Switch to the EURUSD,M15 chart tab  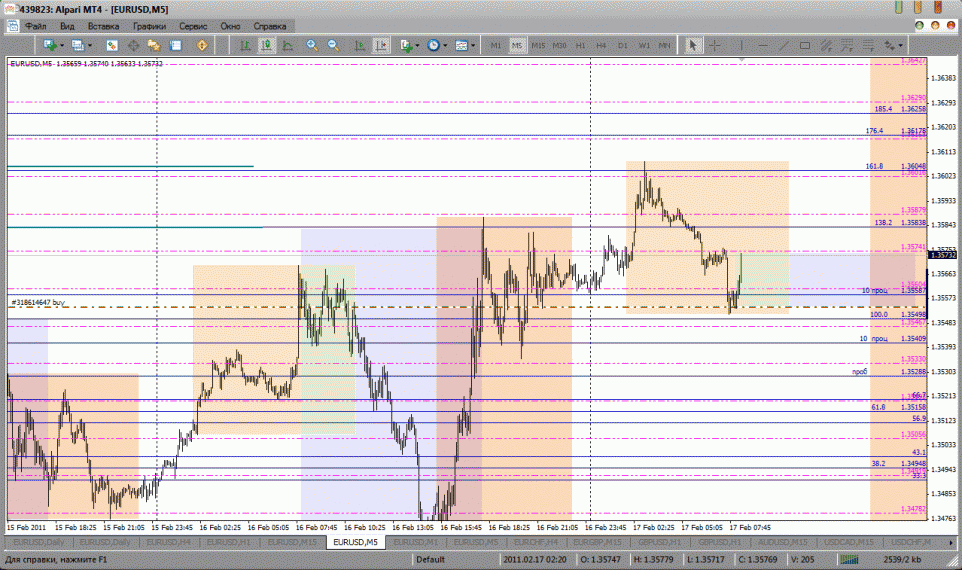292,542
